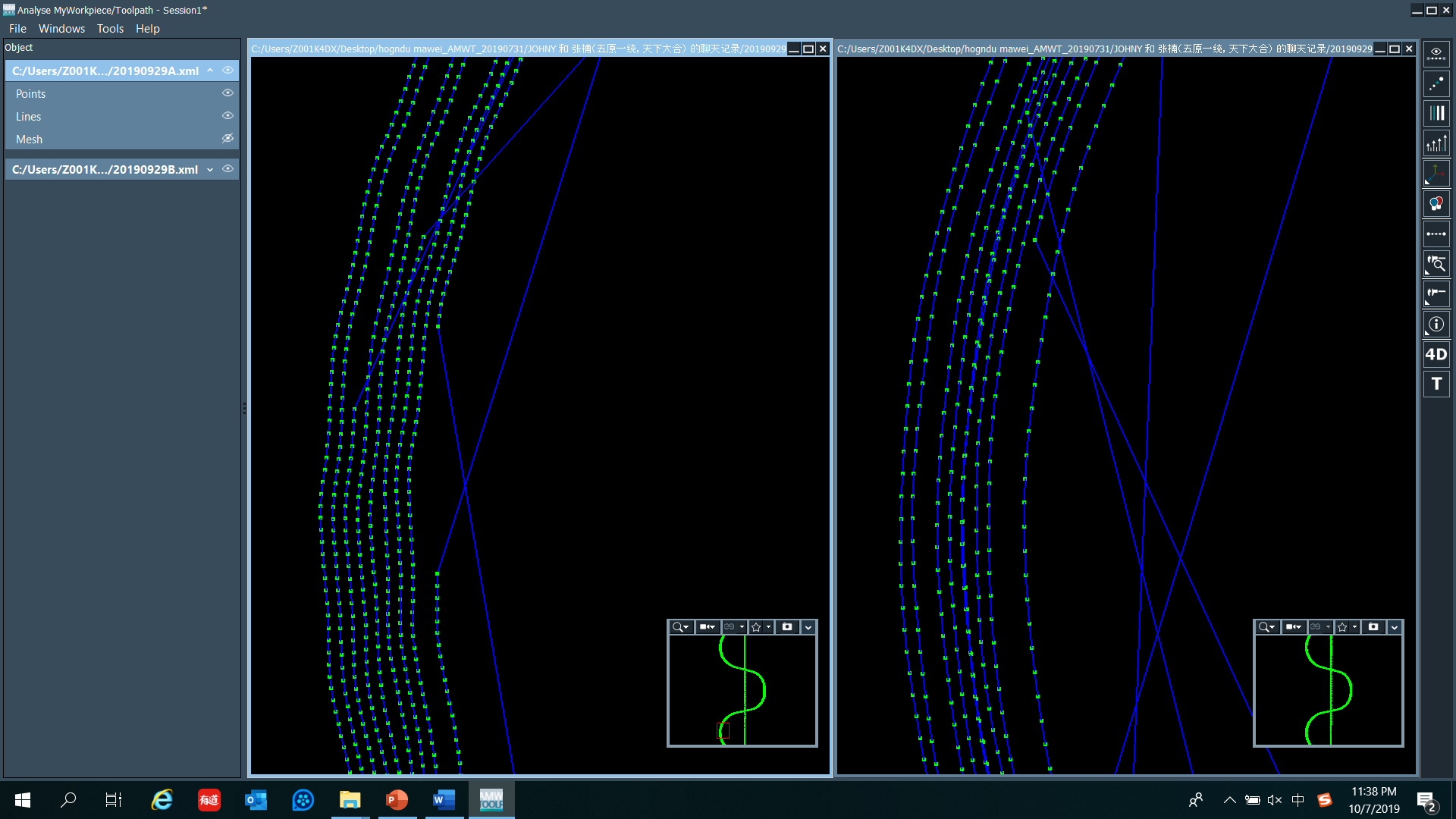Click the caliper measure search tool
This screenshot has height=819, width=1456.
coord(1436,264)
